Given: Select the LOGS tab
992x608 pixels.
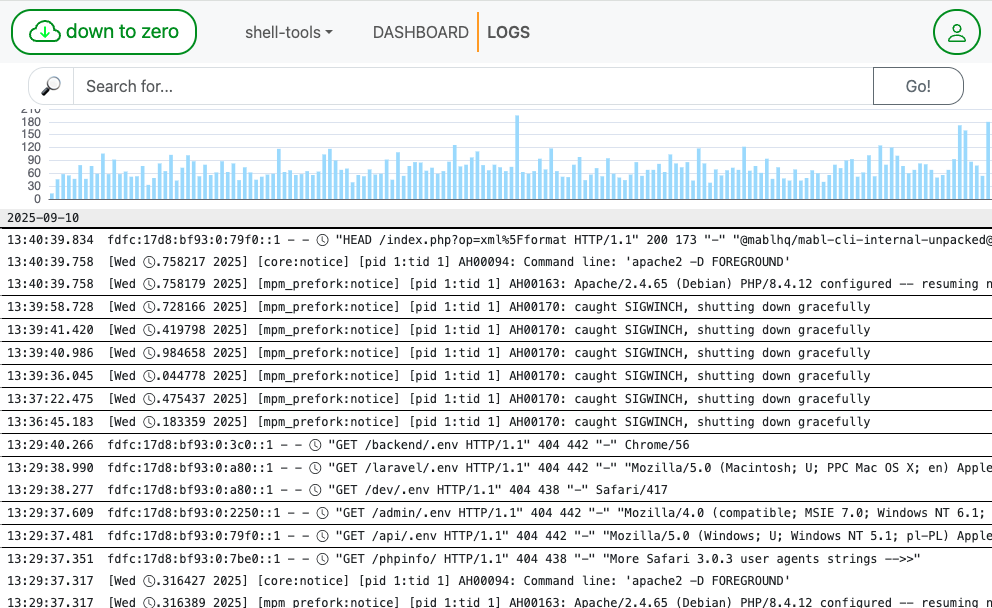Looking at the screenshot, I should (508, 32).
